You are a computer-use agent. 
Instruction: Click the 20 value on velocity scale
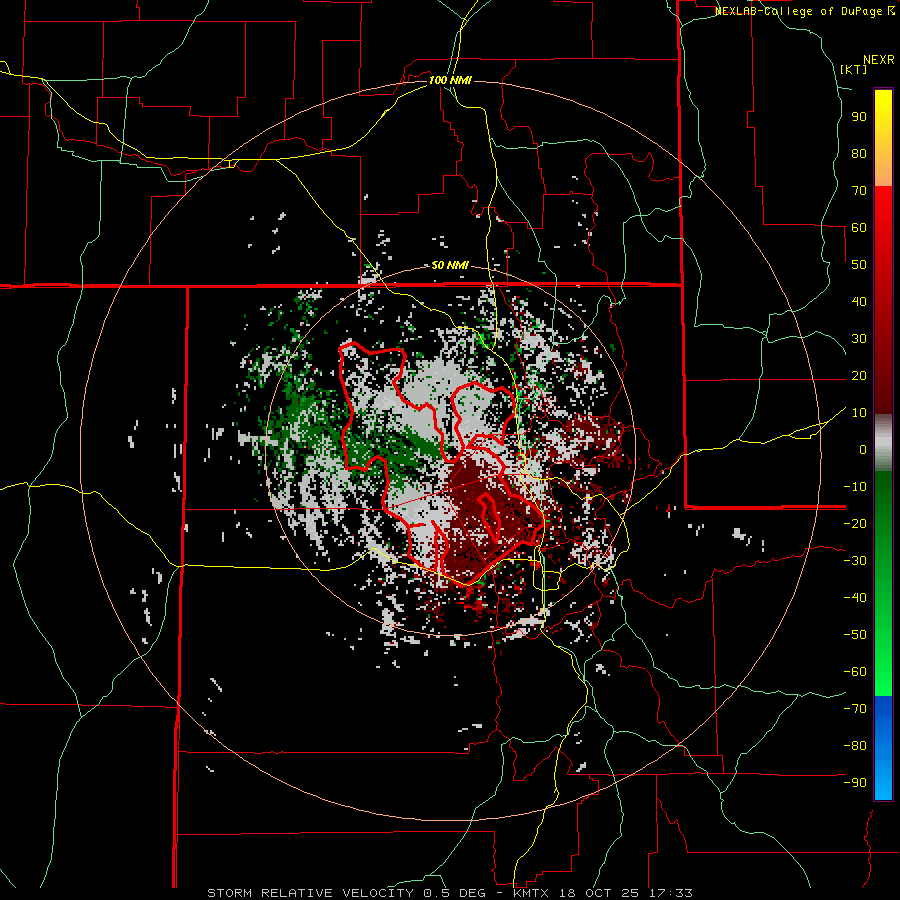click(859, 375)
